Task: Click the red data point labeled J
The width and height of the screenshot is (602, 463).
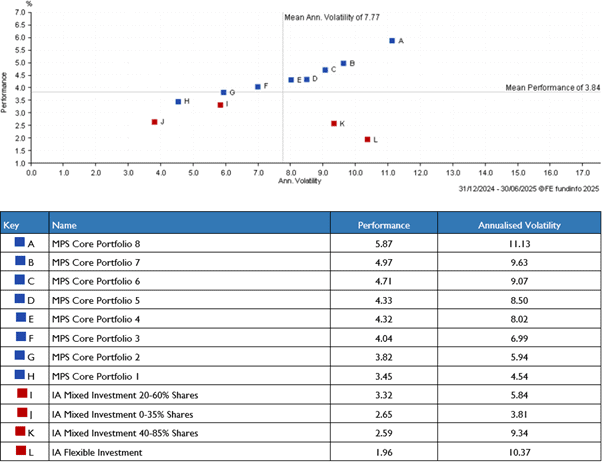Action: pos(154,122)
